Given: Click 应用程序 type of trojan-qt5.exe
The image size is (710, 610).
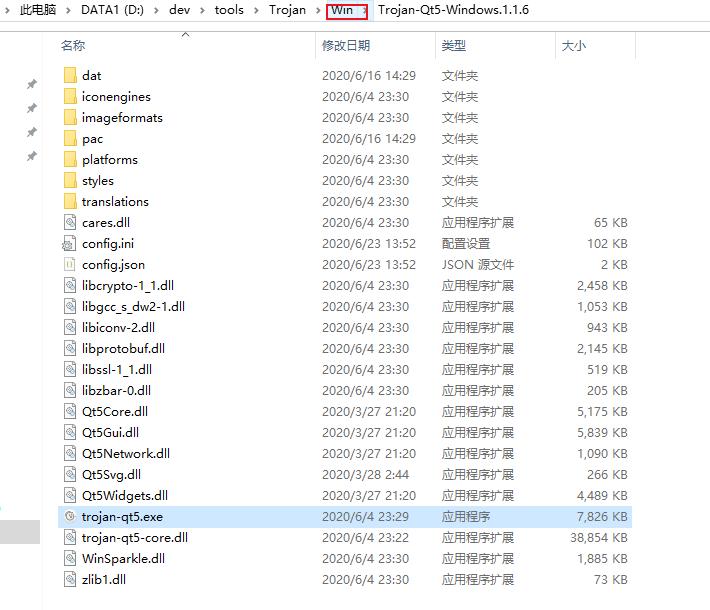Looking at the screenshot, I should tap(466, 516).
